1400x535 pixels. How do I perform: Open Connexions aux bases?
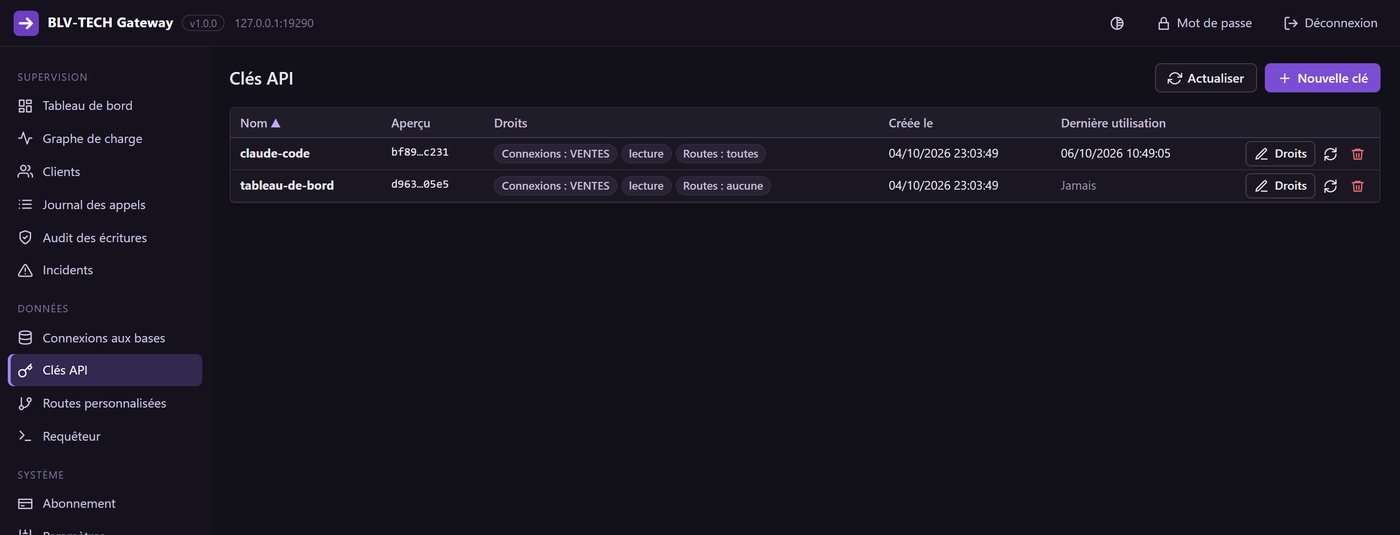(105, 338)
